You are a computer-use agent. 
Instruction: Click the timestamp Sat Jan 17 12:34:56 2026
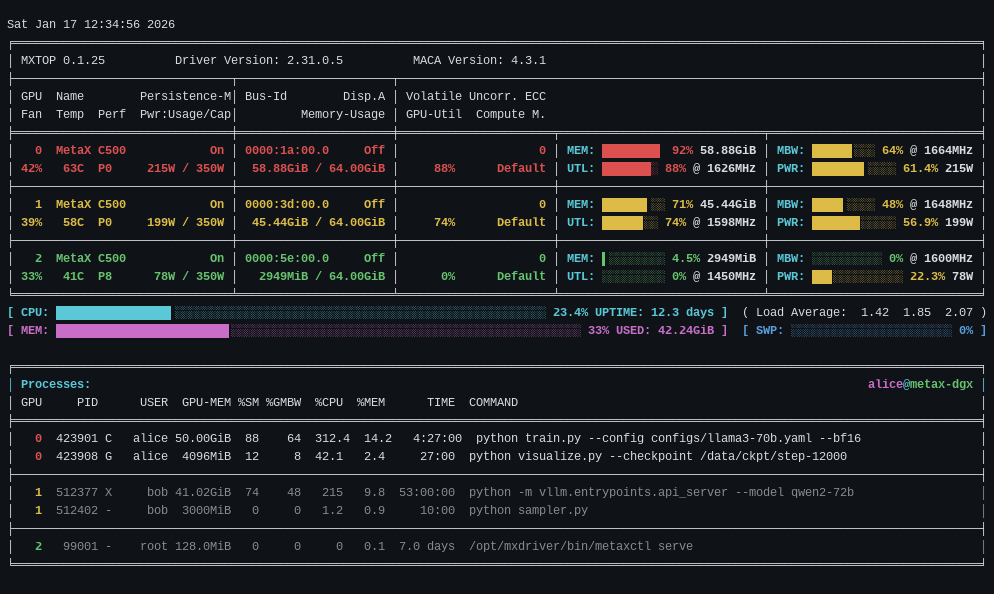coord(91,24)
